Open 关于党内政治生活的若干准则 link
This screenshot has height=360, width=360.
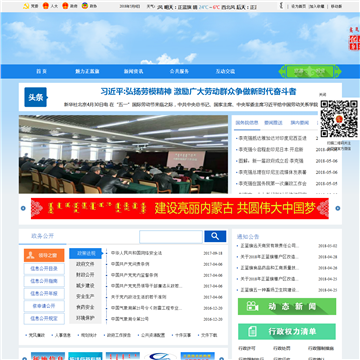point(139,297)
